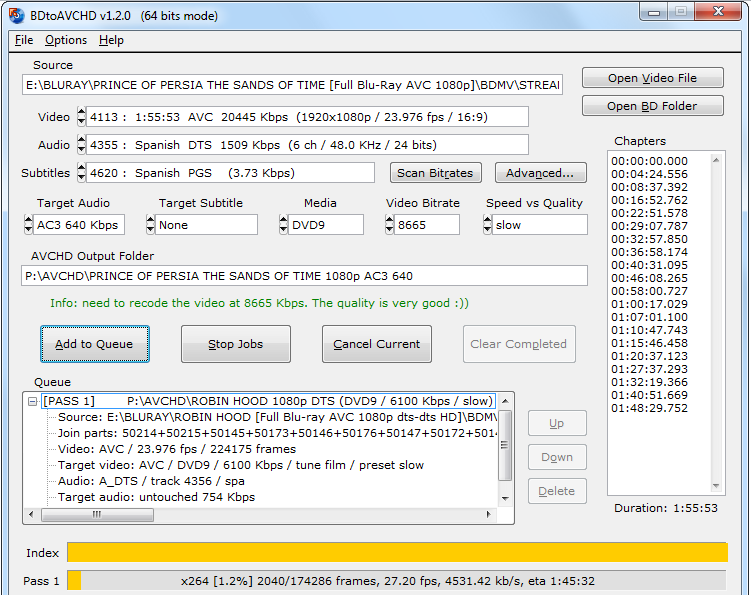Adjust the Media DVD9 selector
Screen dimensions: 751x595
[x=284, y=225]
